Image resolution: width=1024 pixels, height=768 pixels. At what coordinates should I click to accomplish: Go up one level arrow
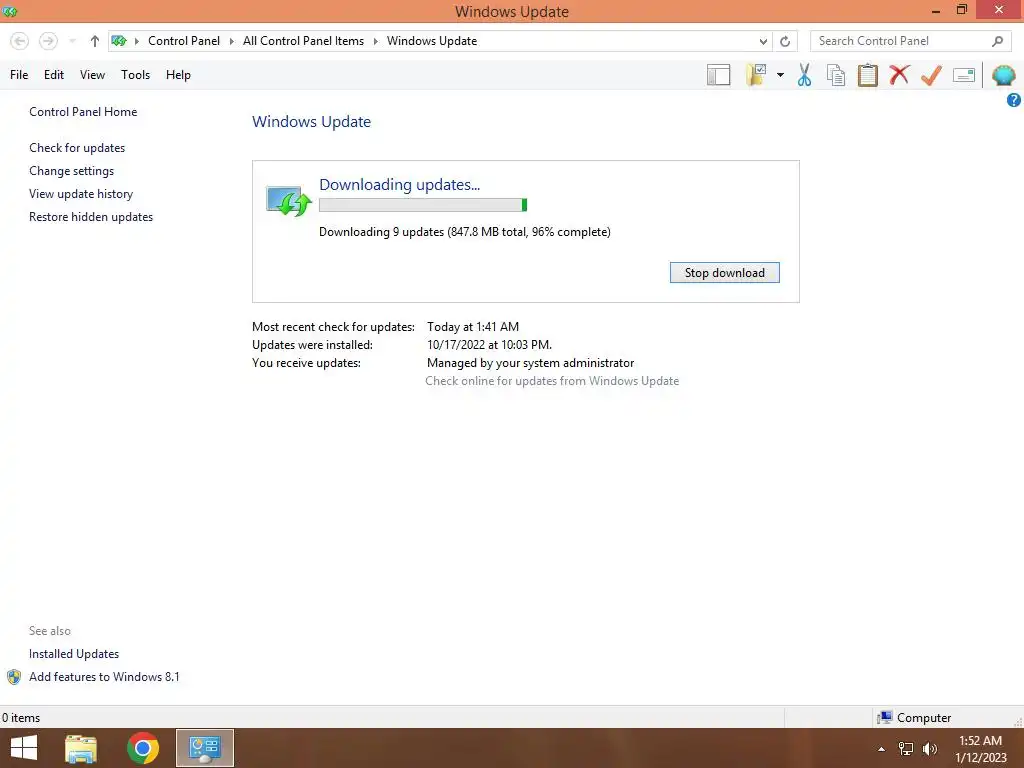(x=95, y=41)
